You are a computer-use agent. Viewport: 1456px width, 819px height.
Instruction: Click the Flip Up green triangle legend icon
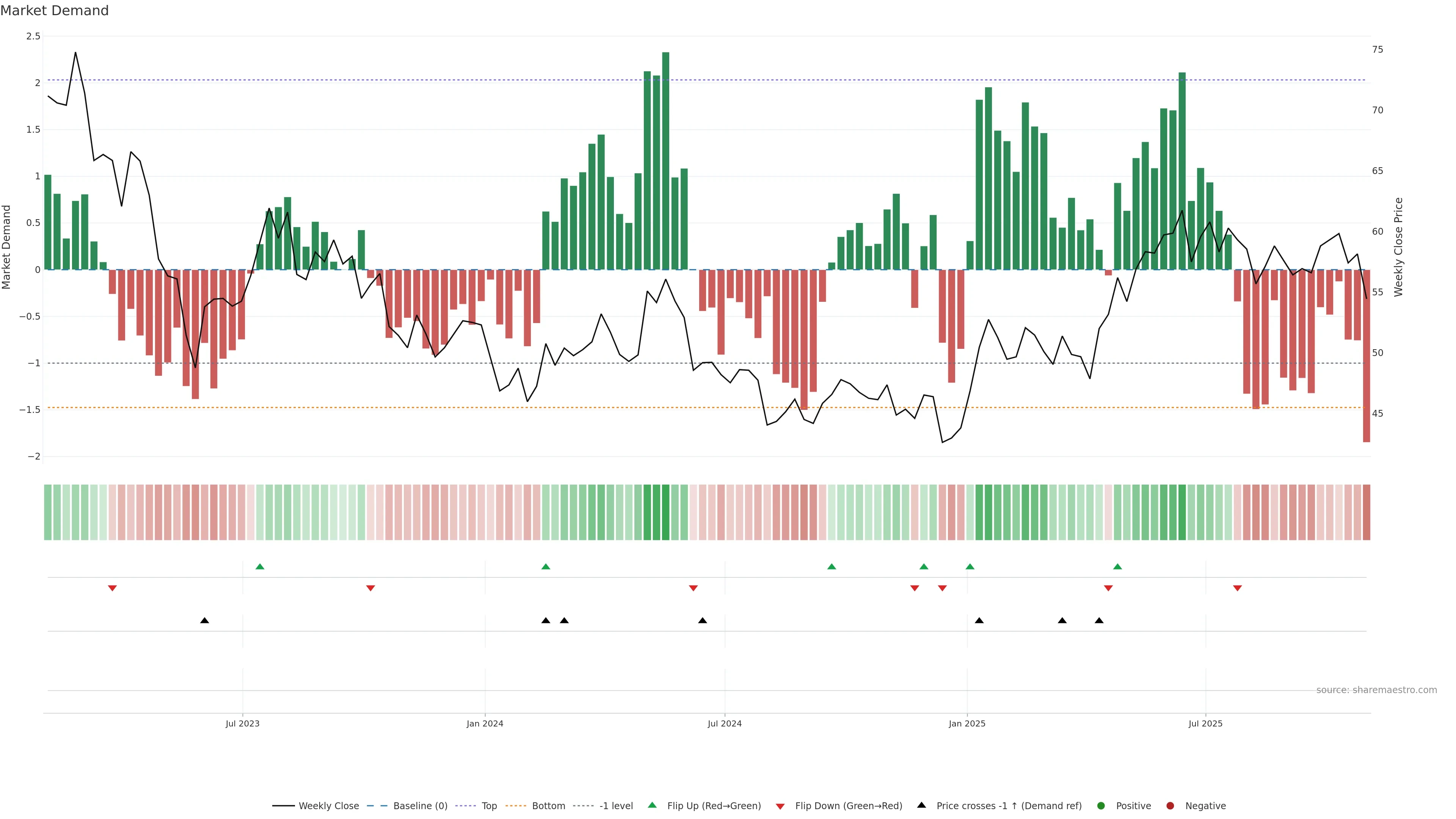click(652, 805)
